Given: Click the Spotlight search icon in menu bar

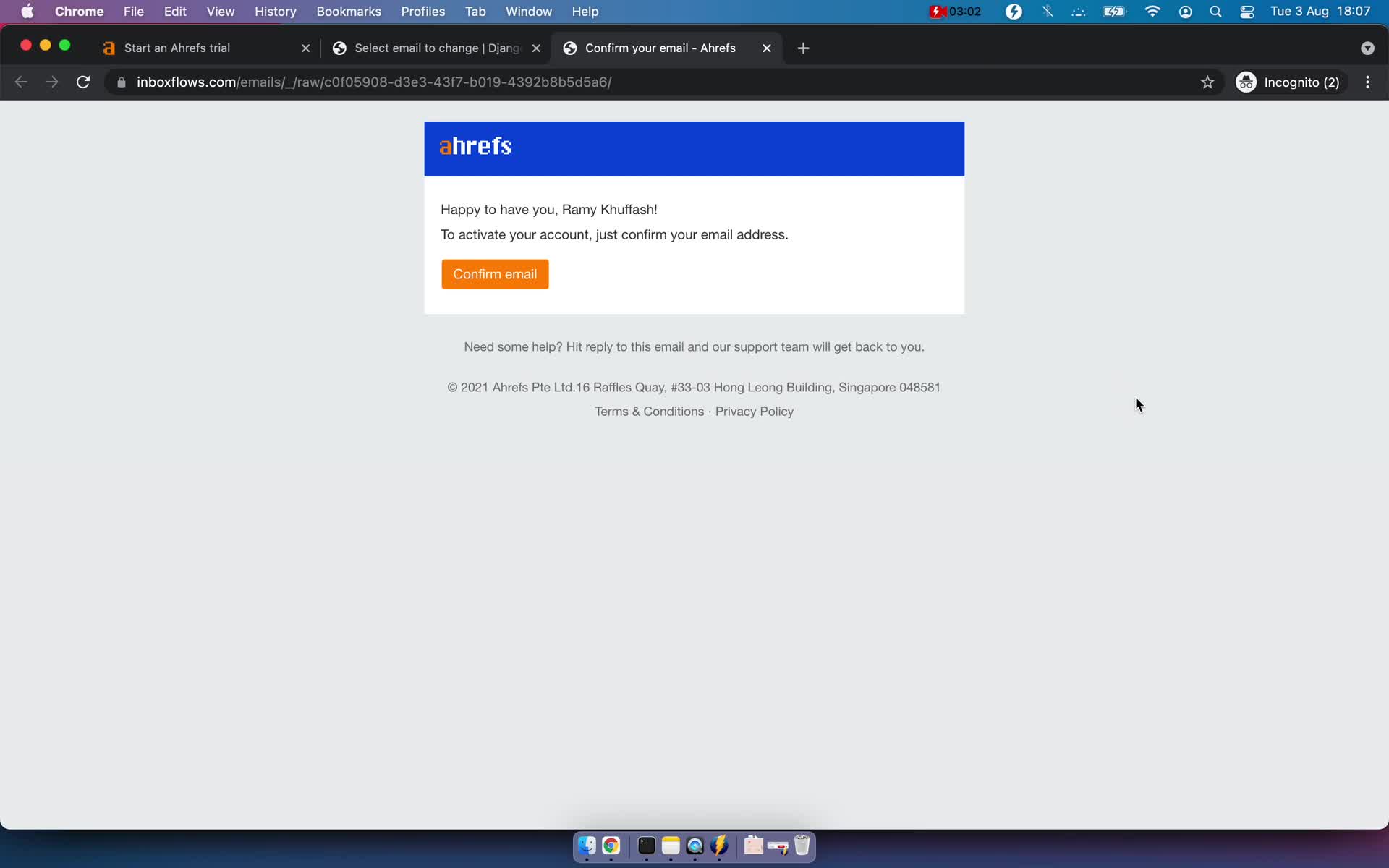Looking at the screenshot, I should pyautogui.click(x=1216, y=11).
